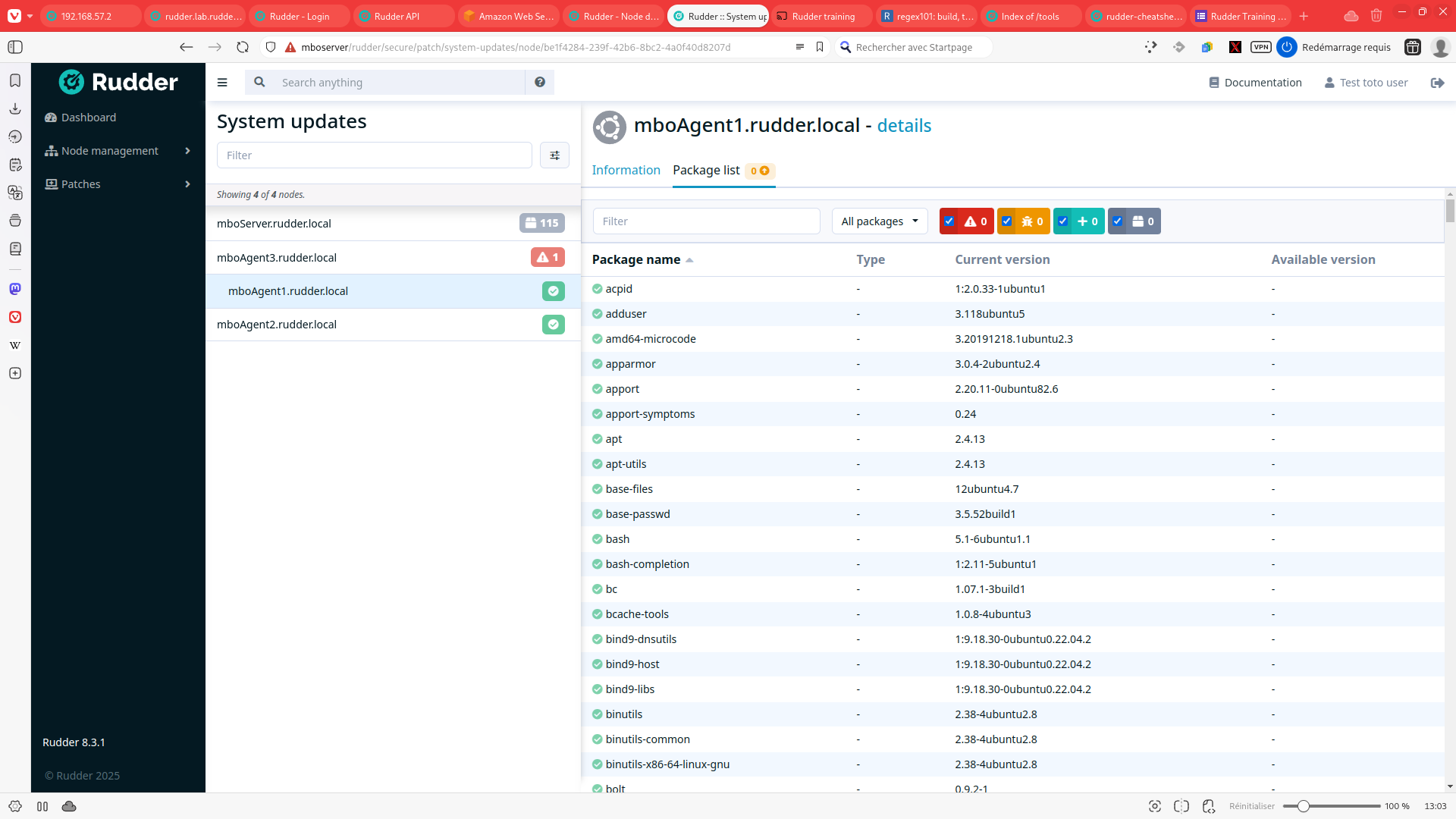Viewport: 1456px width, 819px height.
Task: Open the translate side panel
Action: point(15,193)
